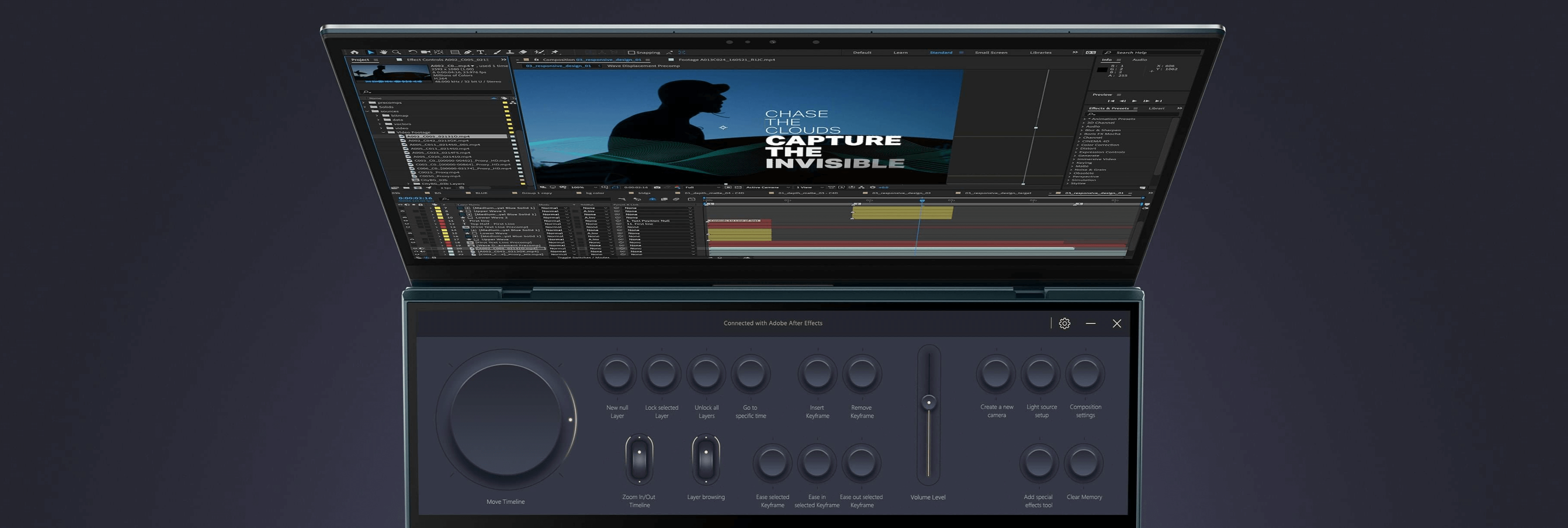Click the blue timeline playhead marker
The height and width of the screenshot is (528, 1568).
922,200
